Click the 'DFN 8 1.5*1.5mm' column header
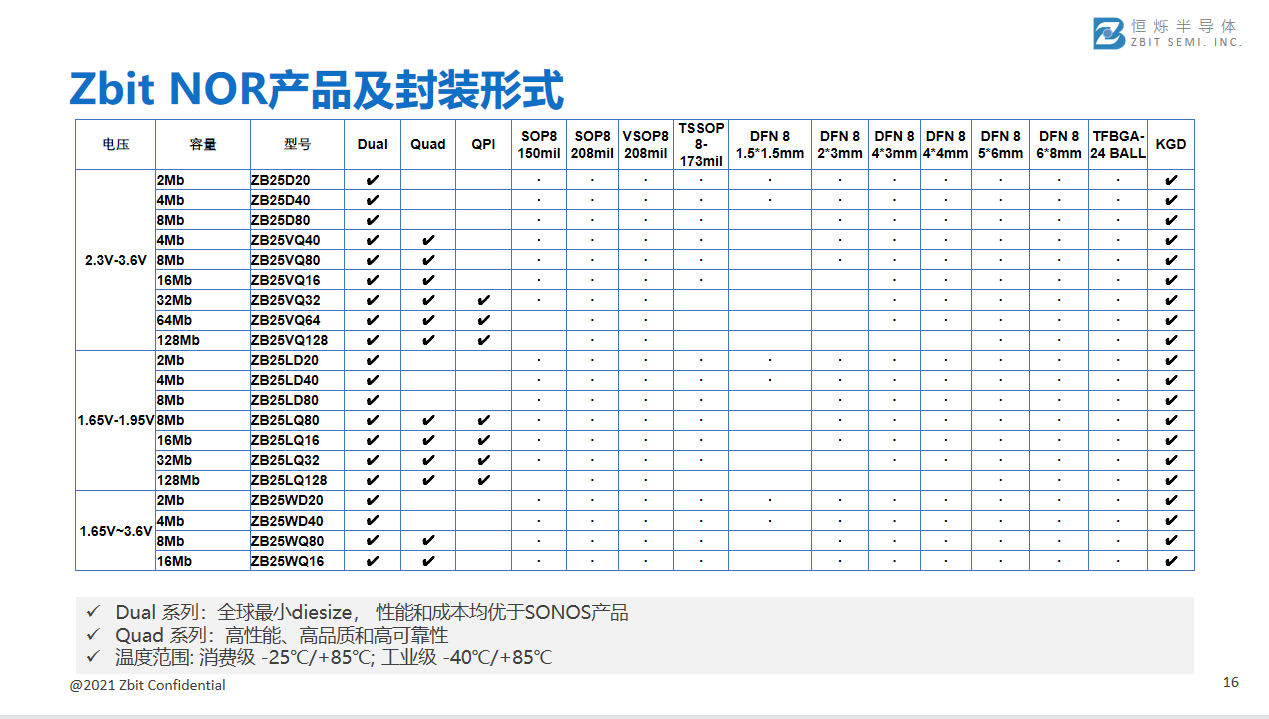 pos(770,144)
